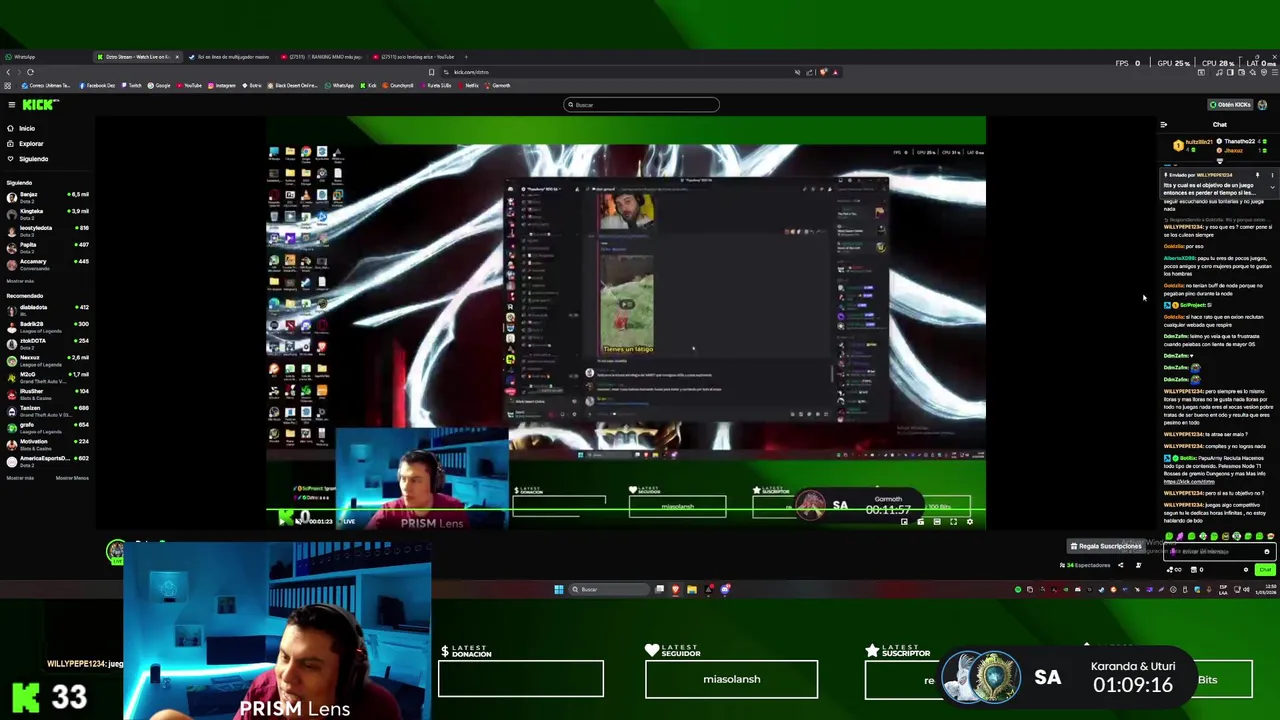1280x720 pixels.
Task: Open followed channel Papita
Action: pos(47,247)
